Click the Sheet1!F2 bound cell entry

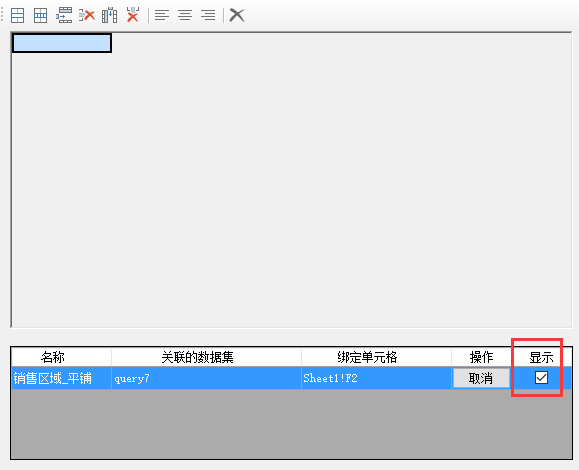(x=376, y=378)
